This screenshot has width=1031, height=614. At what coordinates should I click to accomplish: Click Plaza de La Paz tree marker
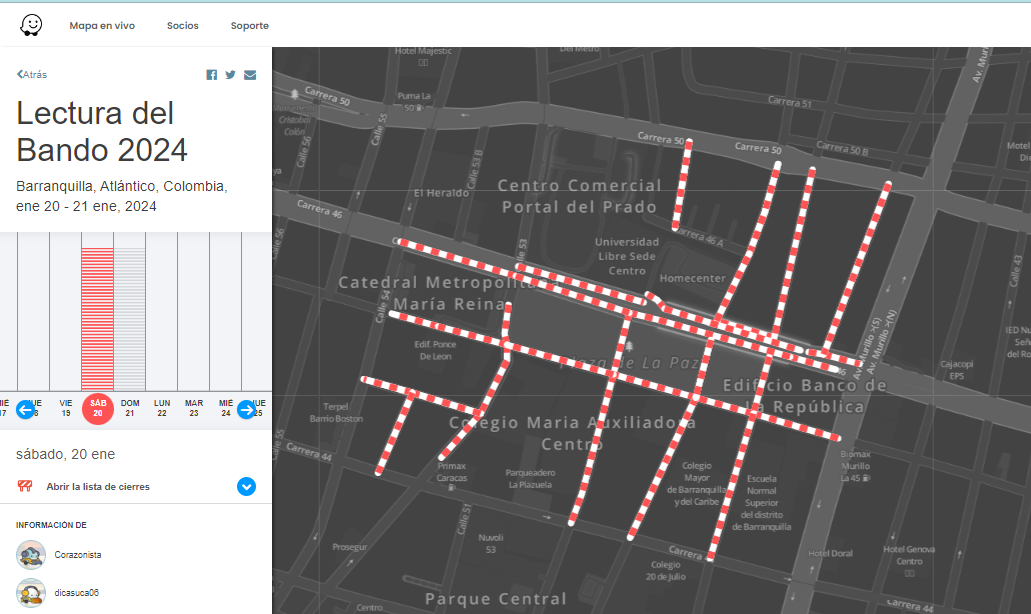[x=629, y=346]
